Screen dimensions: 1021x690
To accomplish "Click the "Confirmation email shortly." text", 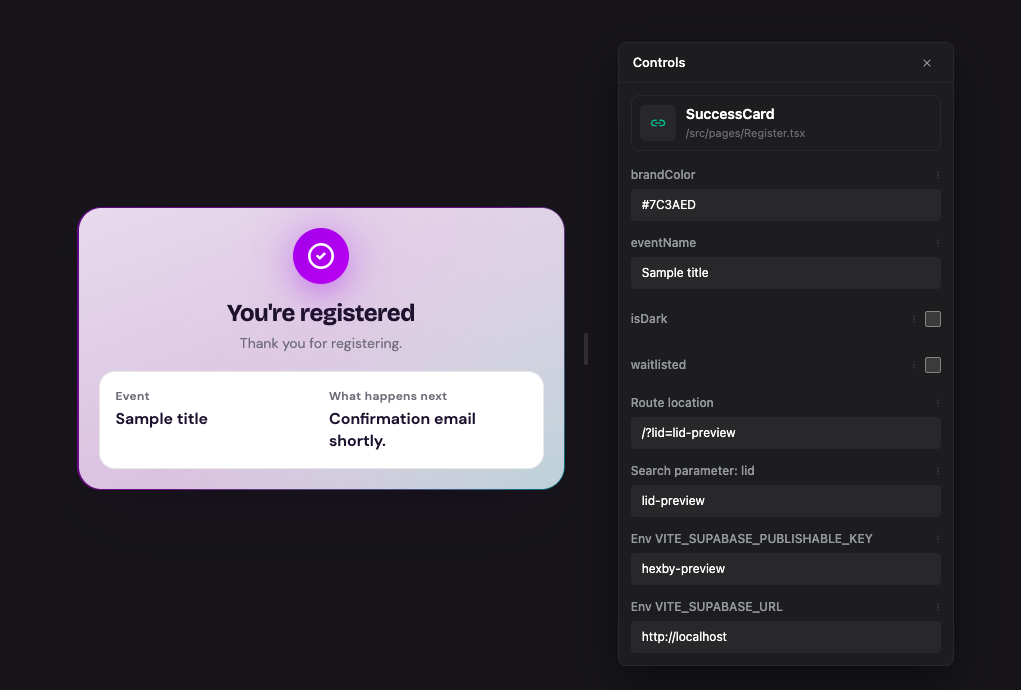I will pos(402,430).
